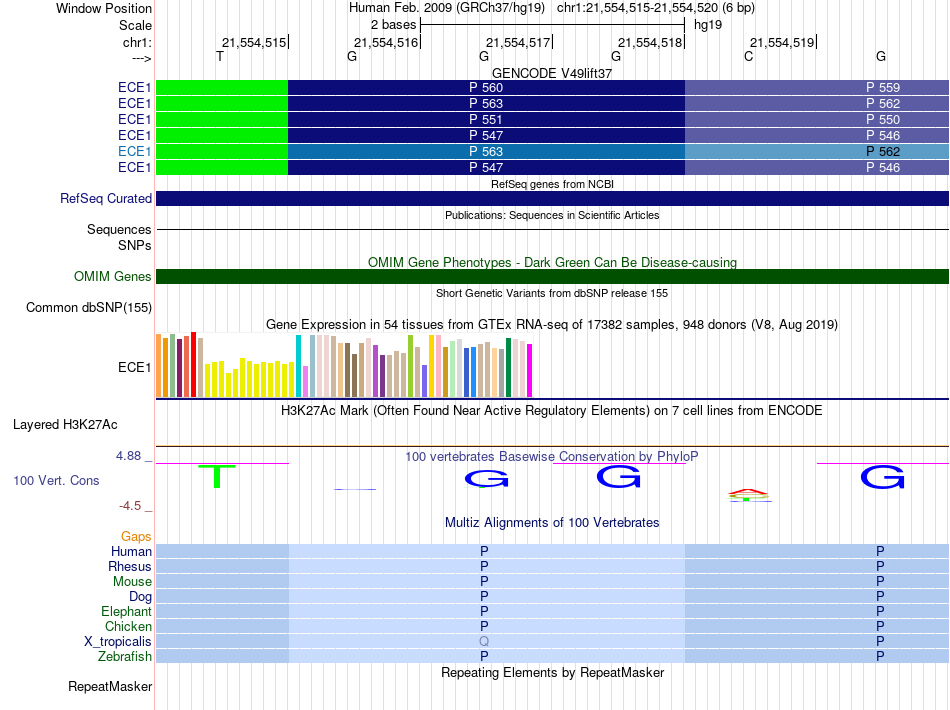Click the 100 vertebrates Basewise Conservation title
The image size is (950, 710).
[552, 457]
